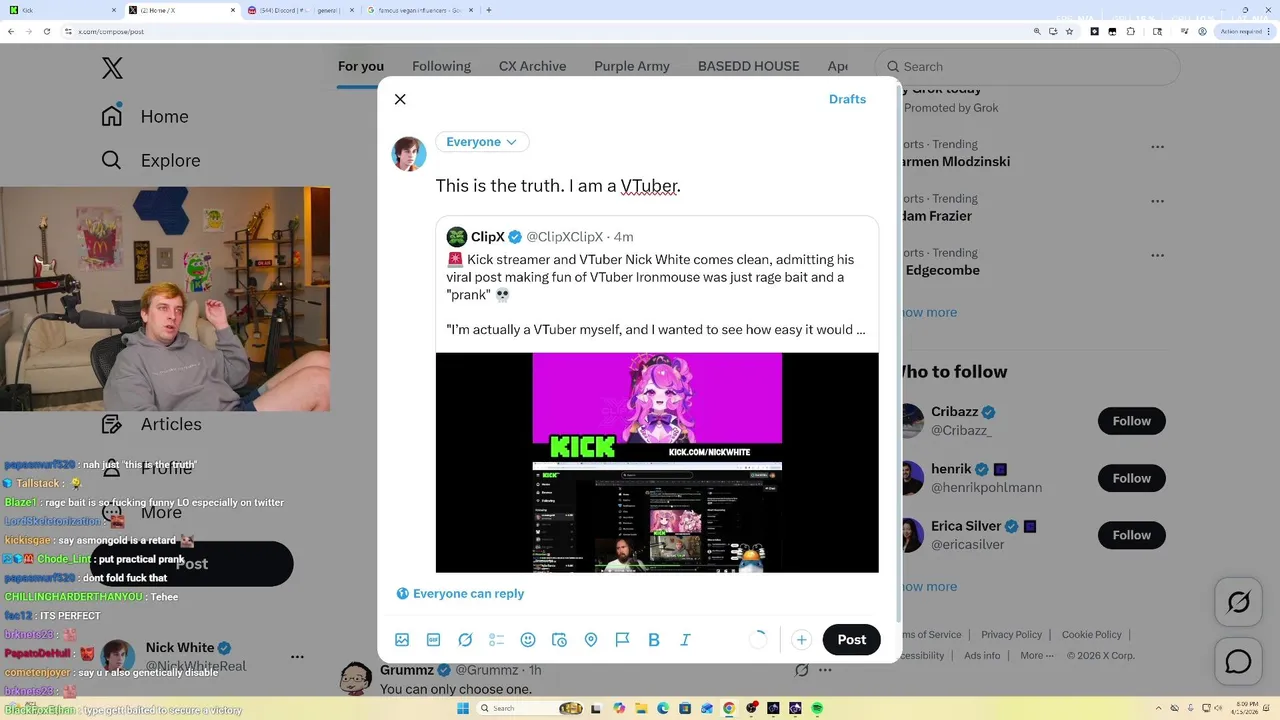This screenshot has height=720, width=1280.
Task: Click the quoted video thumbnail
Action: click(x=657, y=462)
